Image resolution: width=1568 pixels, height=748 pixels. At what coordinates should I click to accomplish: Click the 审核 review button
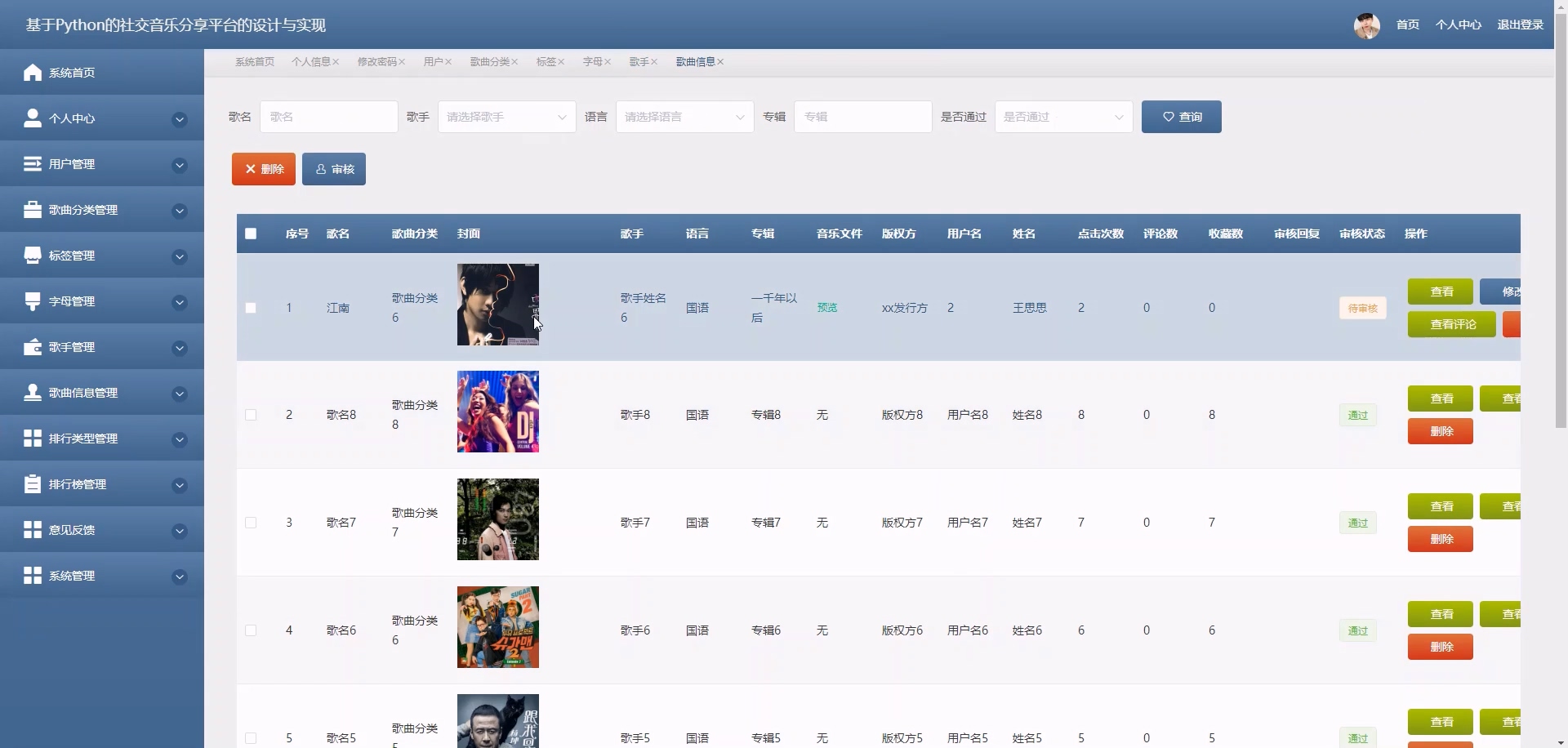tap(334, 169)
